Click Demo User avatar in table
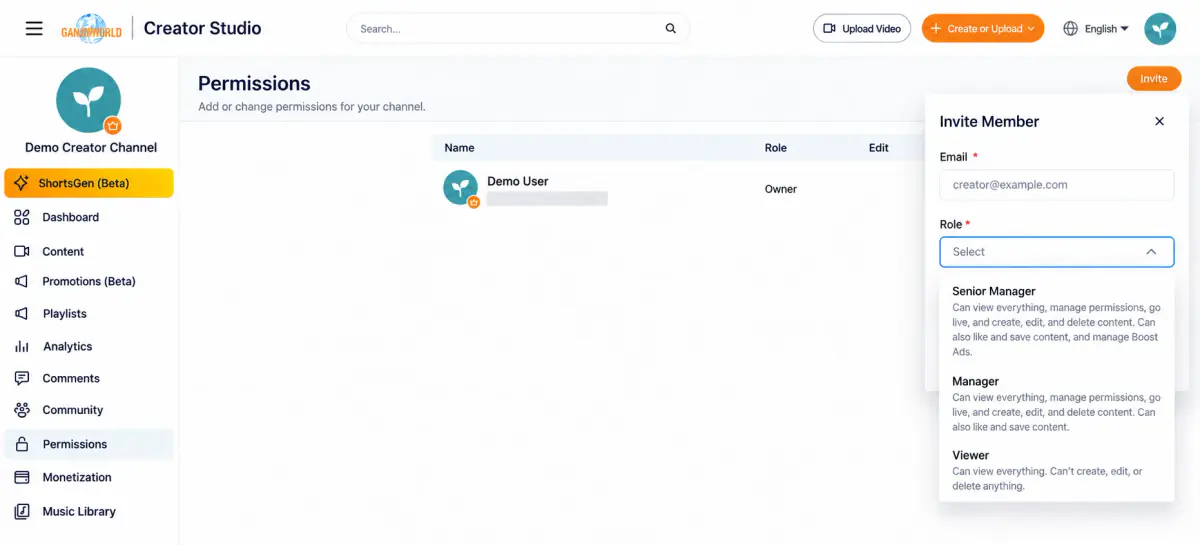This screenshot has width=1200, height=545. coord(461,188)
